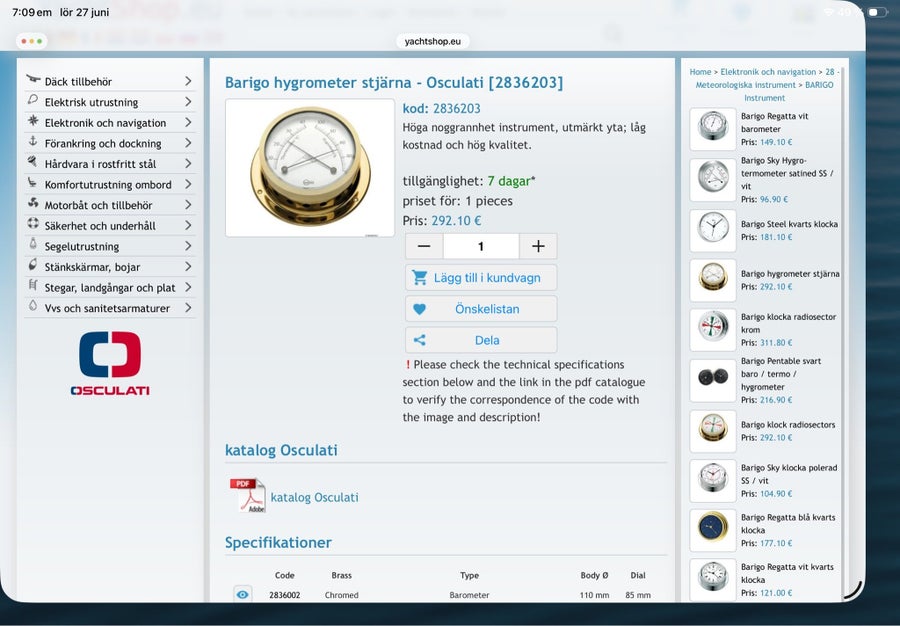
Task: Expand the Komfortutrustning ombord chevron
Action: 188,184
